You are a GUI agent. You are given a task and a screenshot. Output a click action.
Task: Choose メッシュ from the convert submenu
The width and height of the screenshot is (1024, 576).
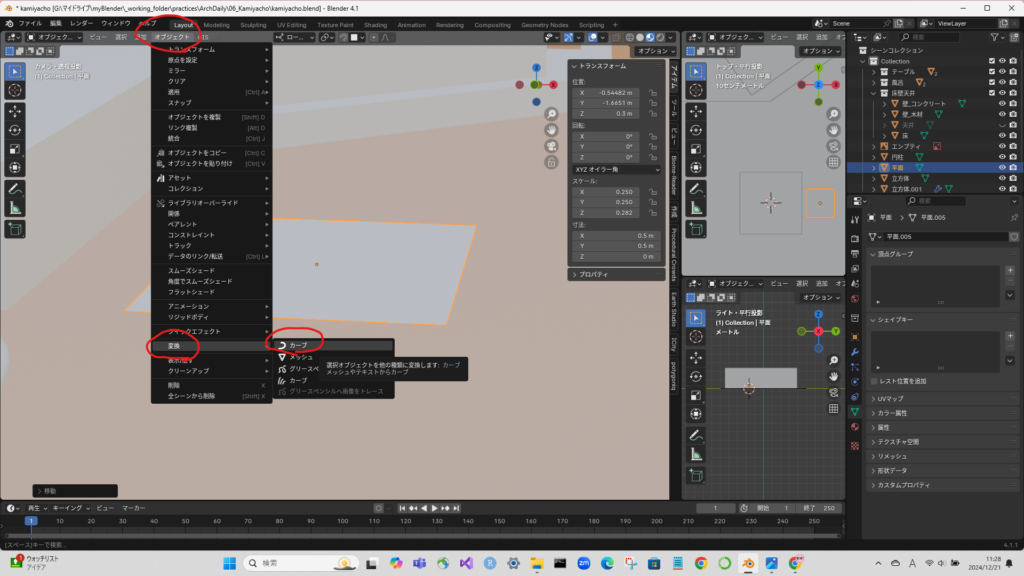pyautogui.click(x=301, y=357)
